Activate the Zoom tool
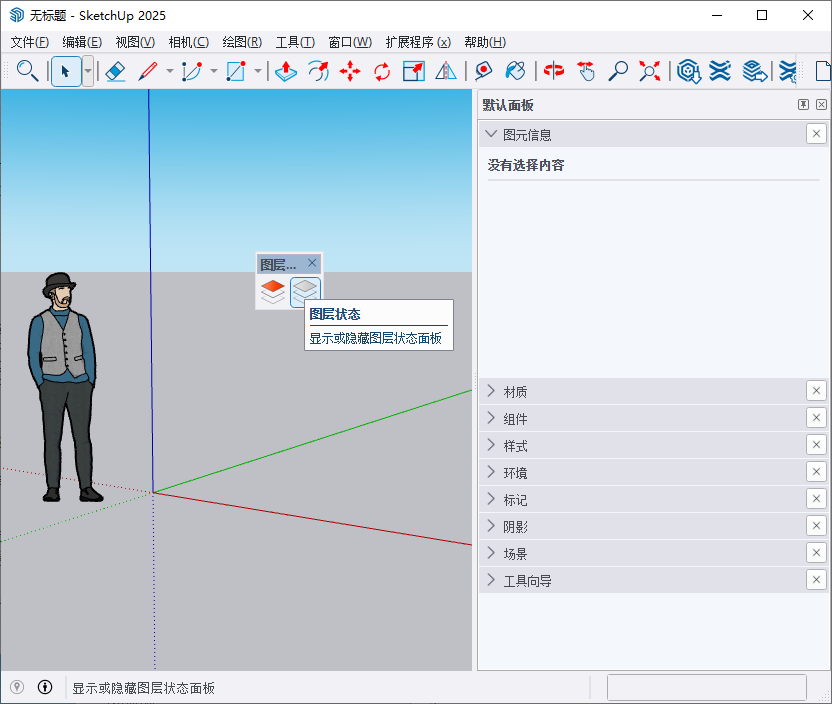The image size is (832, 704). click(619, 72)
